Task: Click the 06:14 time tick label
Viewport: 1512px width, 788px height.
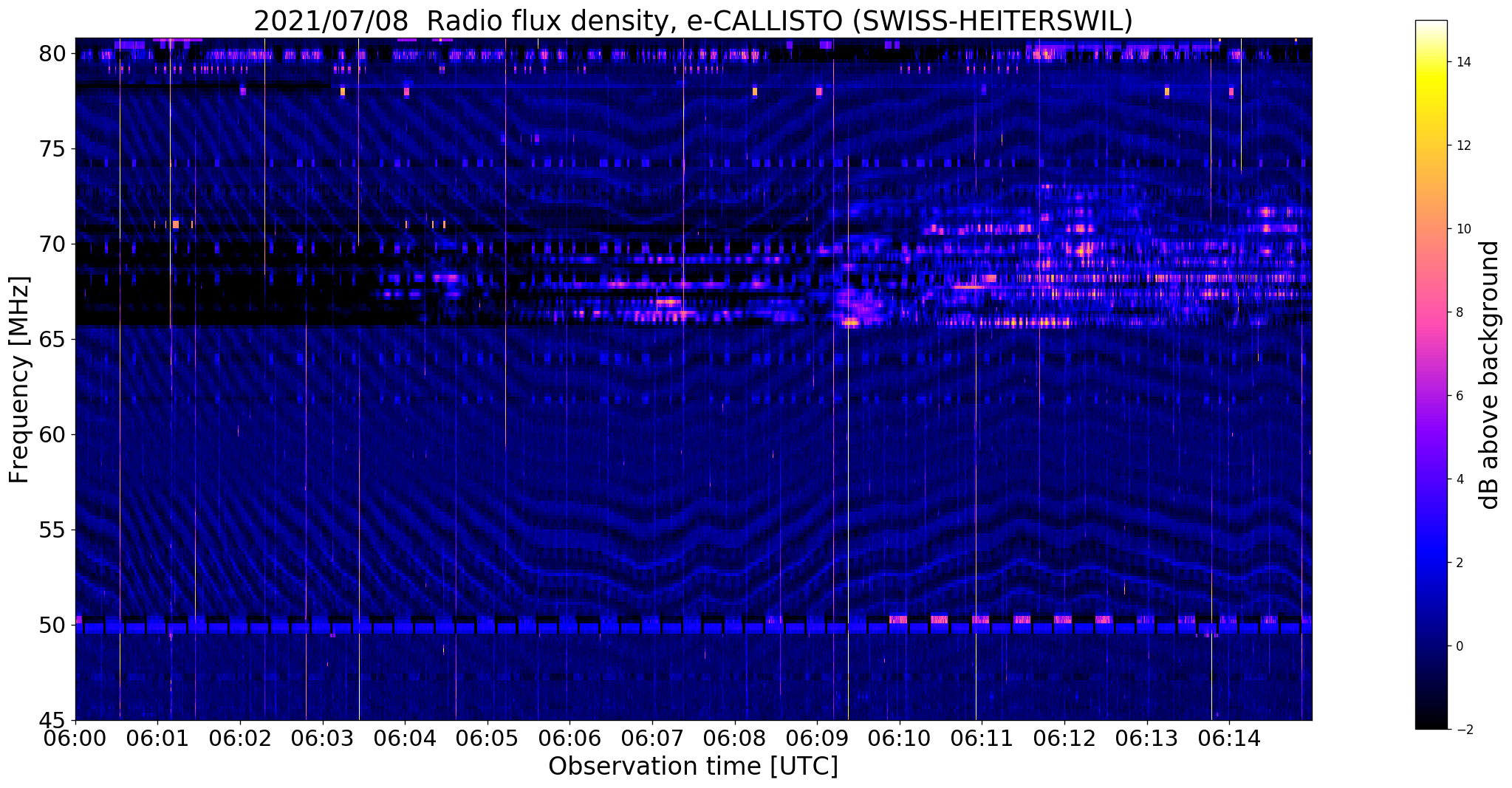Action: tap(1229, 738)
